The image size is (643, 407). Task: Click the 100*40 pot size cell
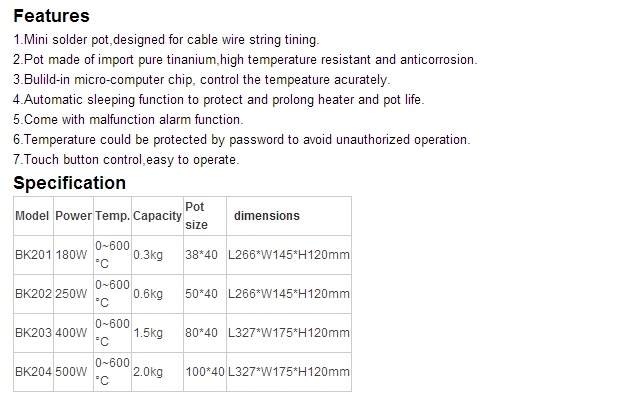pos(205,372)
